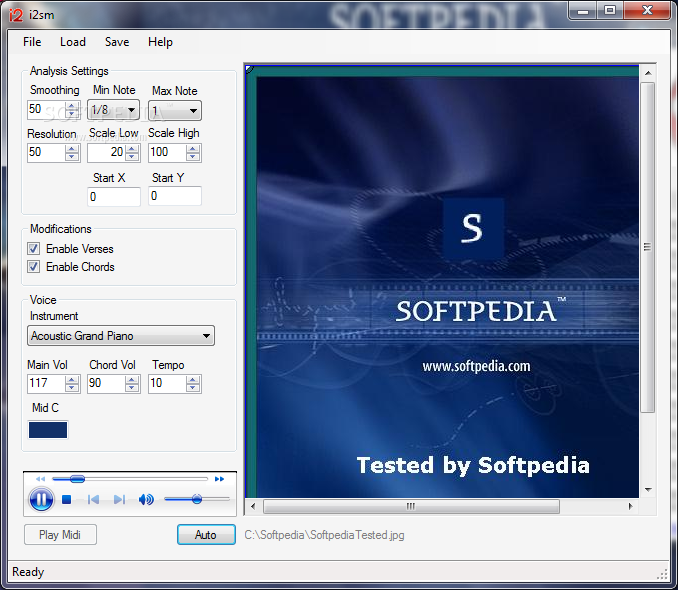Click the Start X input field

point(114,197)
